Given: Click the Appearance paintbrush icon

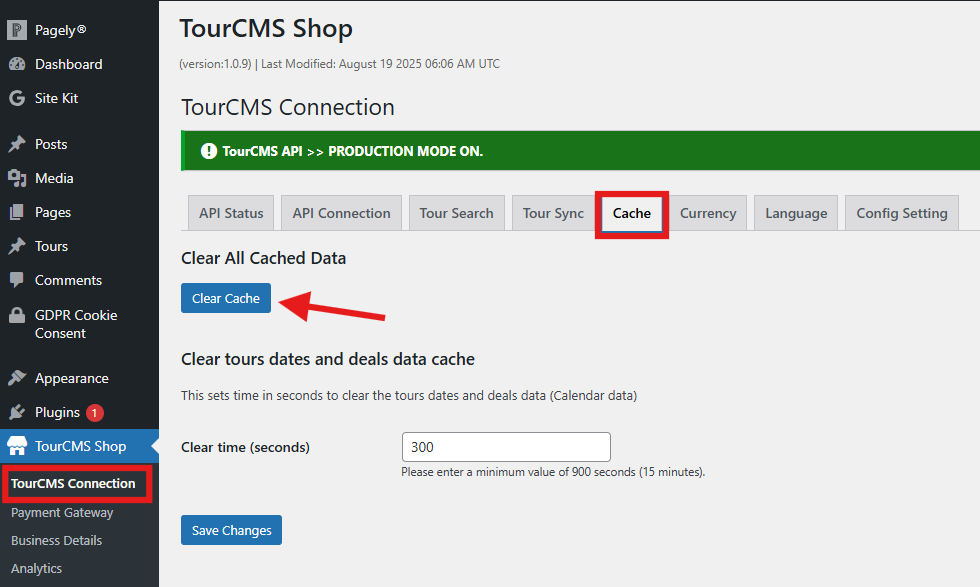Looking at the screenshot, I should (17, 378).
